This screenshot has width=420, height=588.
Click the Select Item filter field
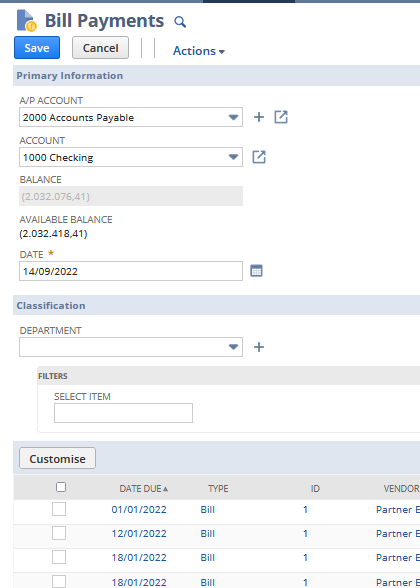point(123,413)
